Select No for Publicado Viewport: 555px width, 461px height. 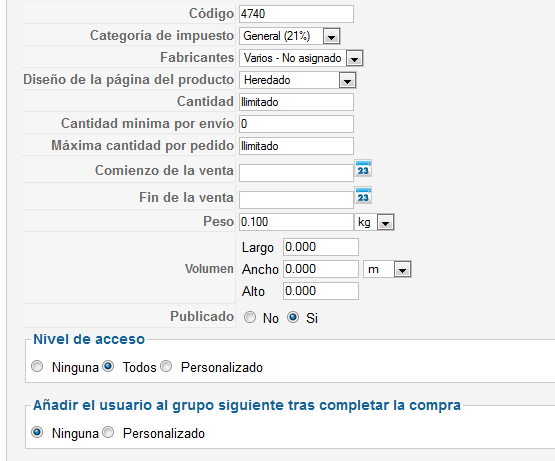coord(250,317)
